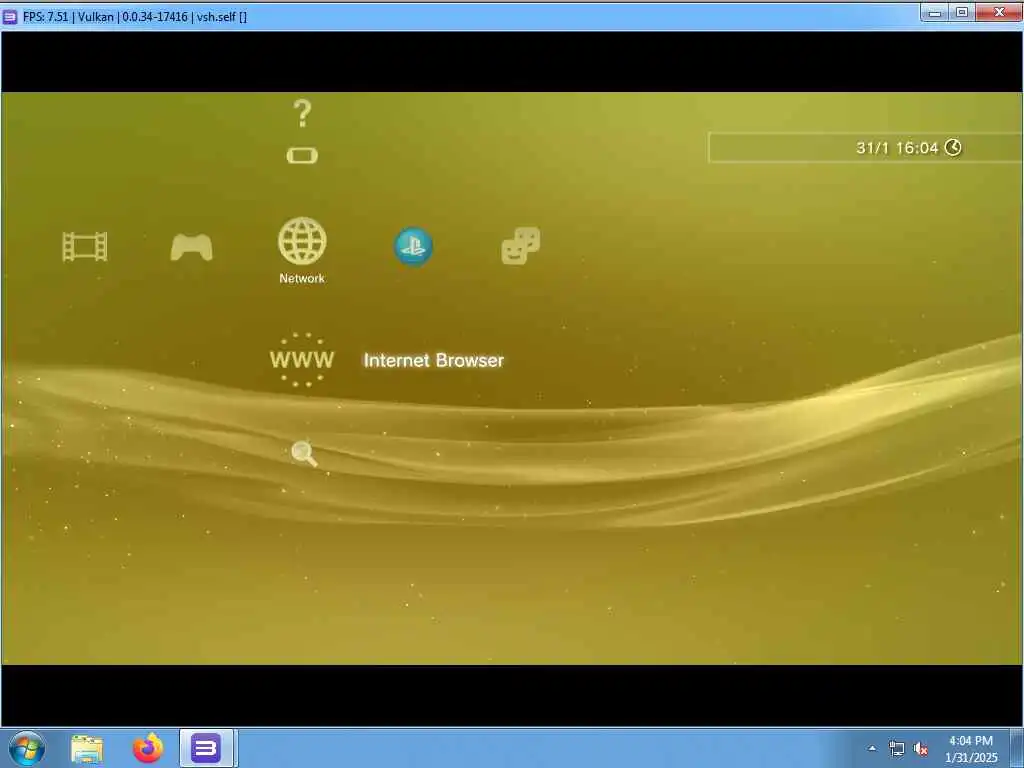Open the taskbar clock showing 4:04 PM
The image size is (1024, 768).
pos(971,749)
